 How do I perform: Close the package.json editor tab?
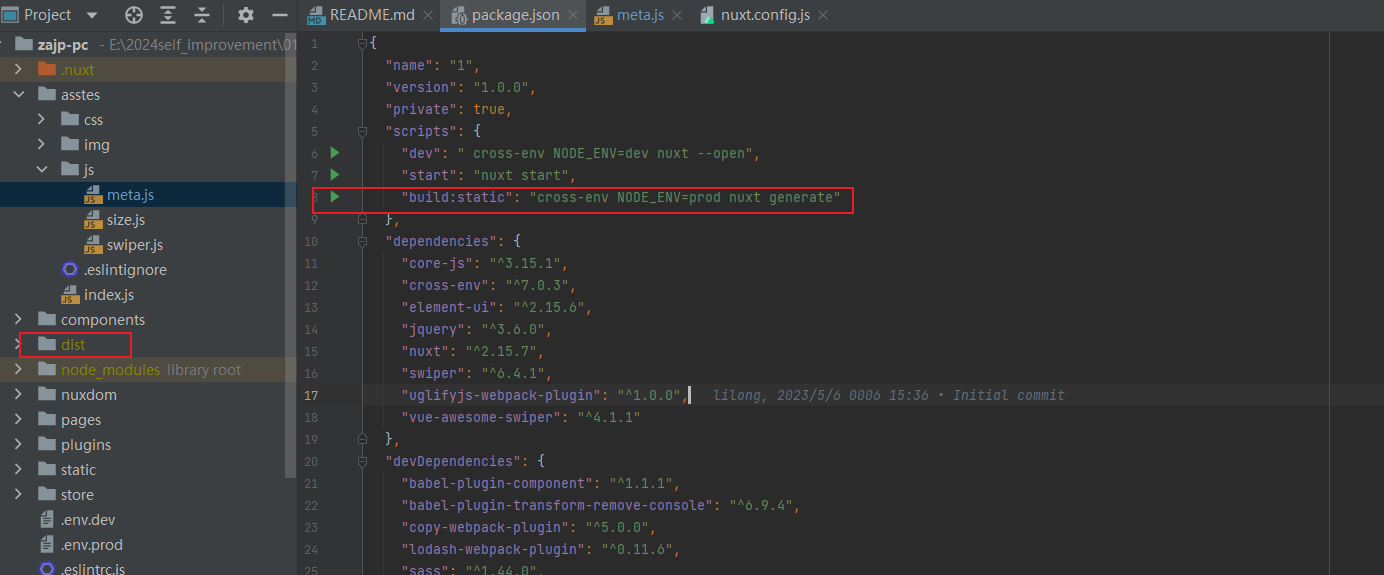574,16
